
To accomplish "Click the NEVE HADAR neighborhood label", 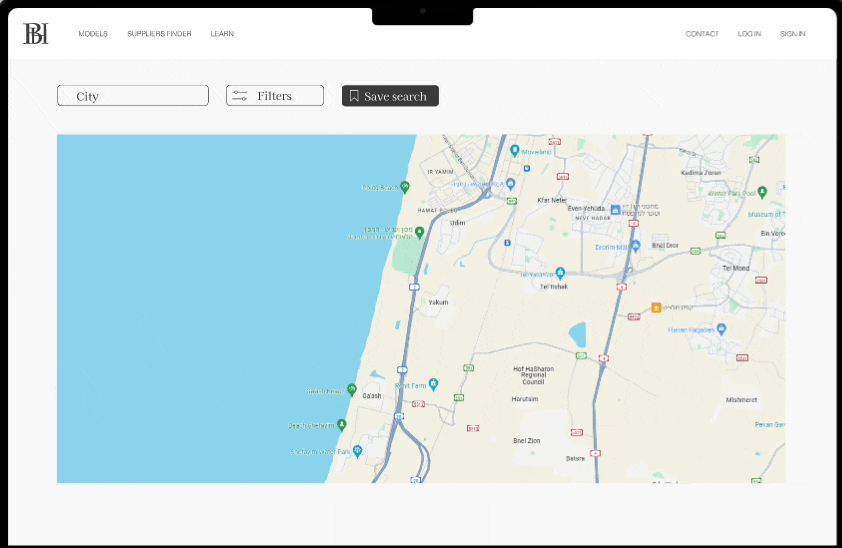I will (593, 218).
